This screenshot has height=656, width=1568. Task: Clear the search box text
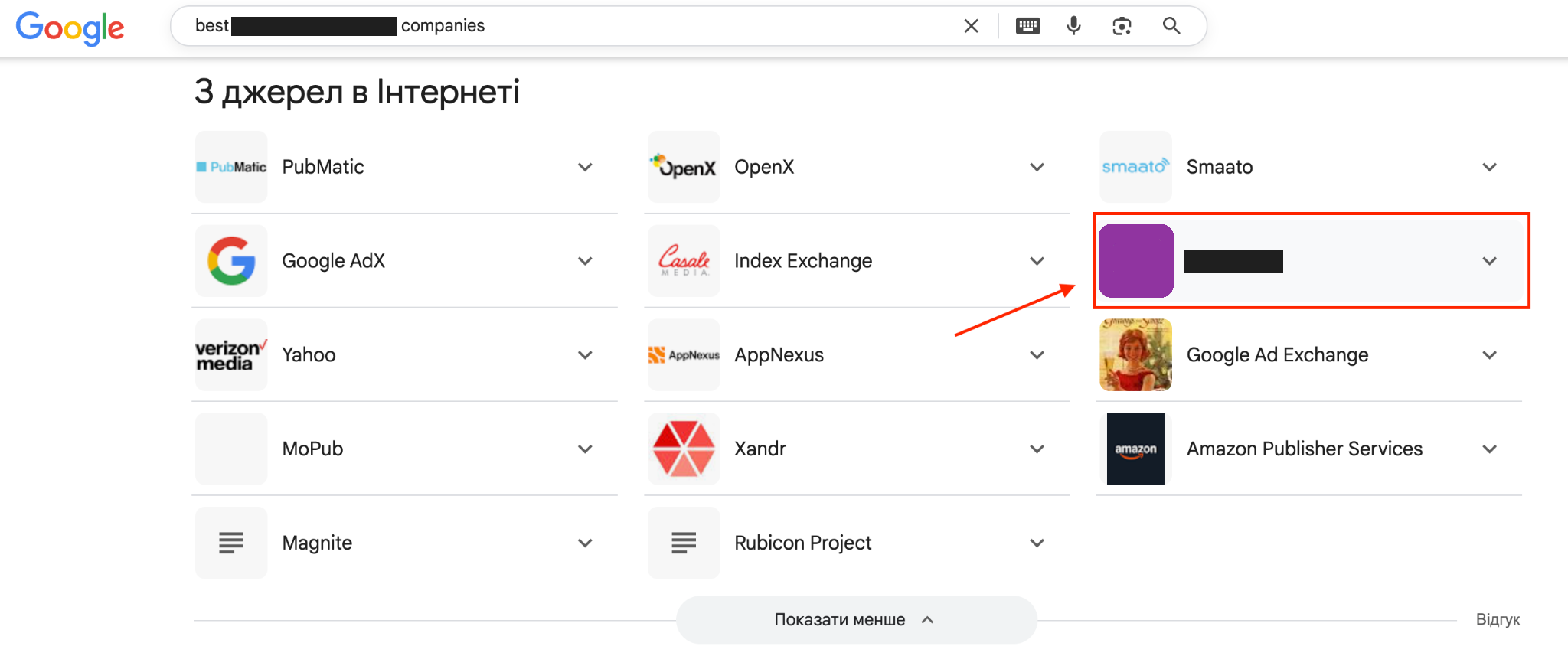point(971,26)
